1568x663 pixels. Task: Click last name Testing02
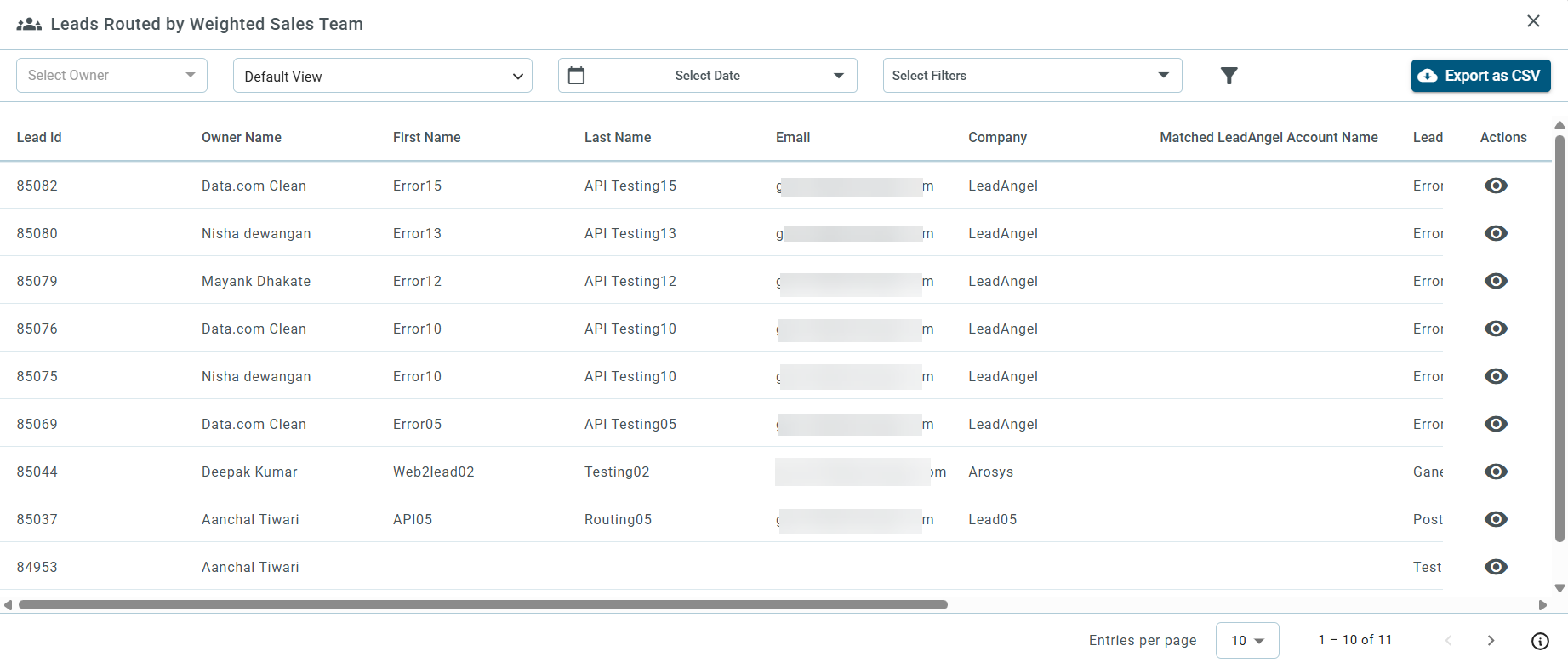tap(617, 472)
